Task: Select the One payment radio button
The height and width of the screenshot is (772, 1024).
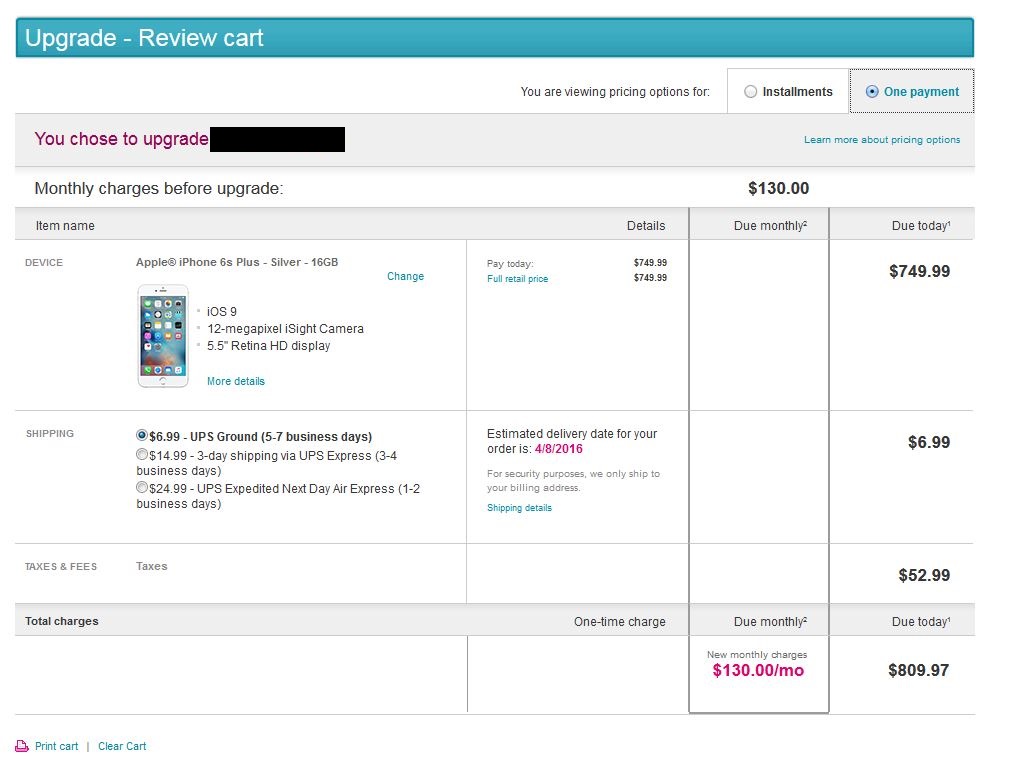Action: tap(872, 92)
